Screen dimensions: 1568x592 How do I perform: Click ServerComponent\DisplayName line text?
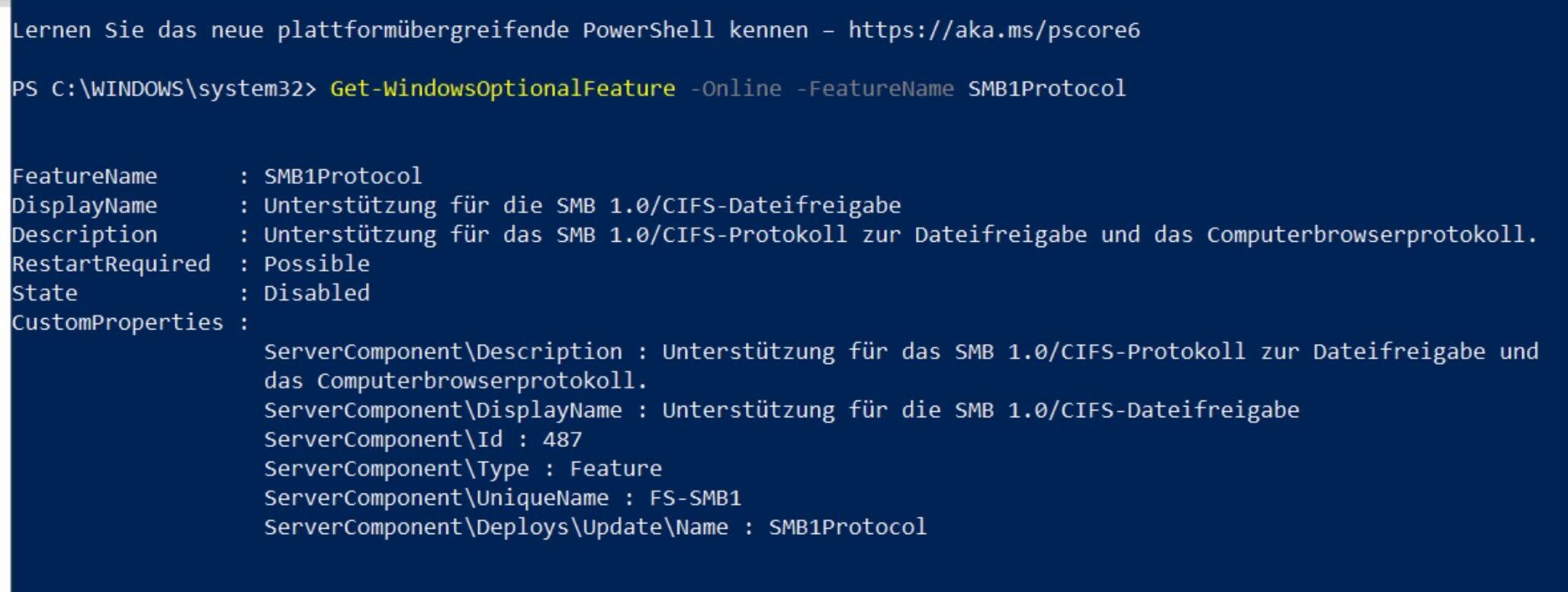coord(781,410)
